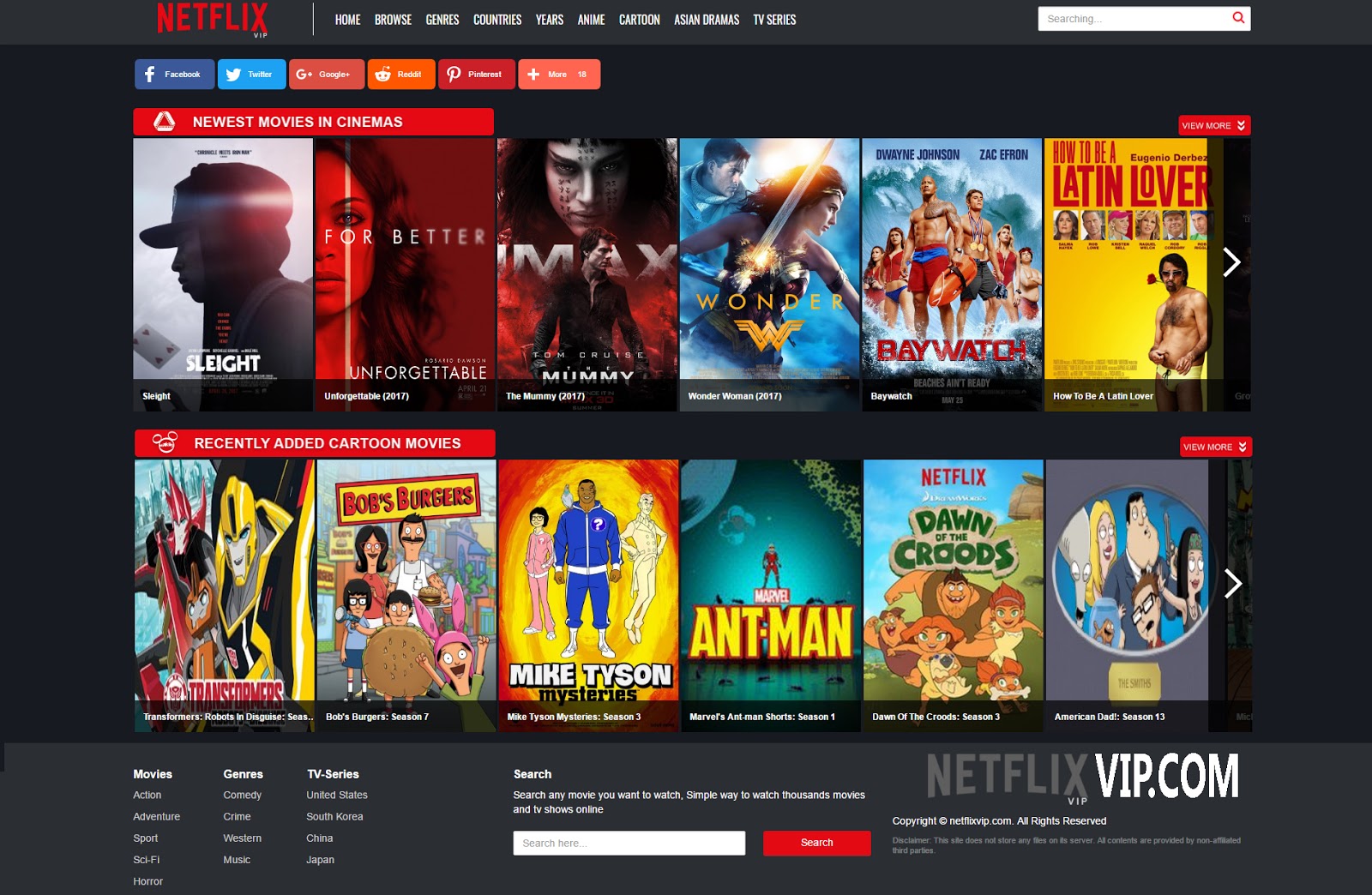
Task: Open Transformers: Robots In Disguise poster
Action: [225, 596]
